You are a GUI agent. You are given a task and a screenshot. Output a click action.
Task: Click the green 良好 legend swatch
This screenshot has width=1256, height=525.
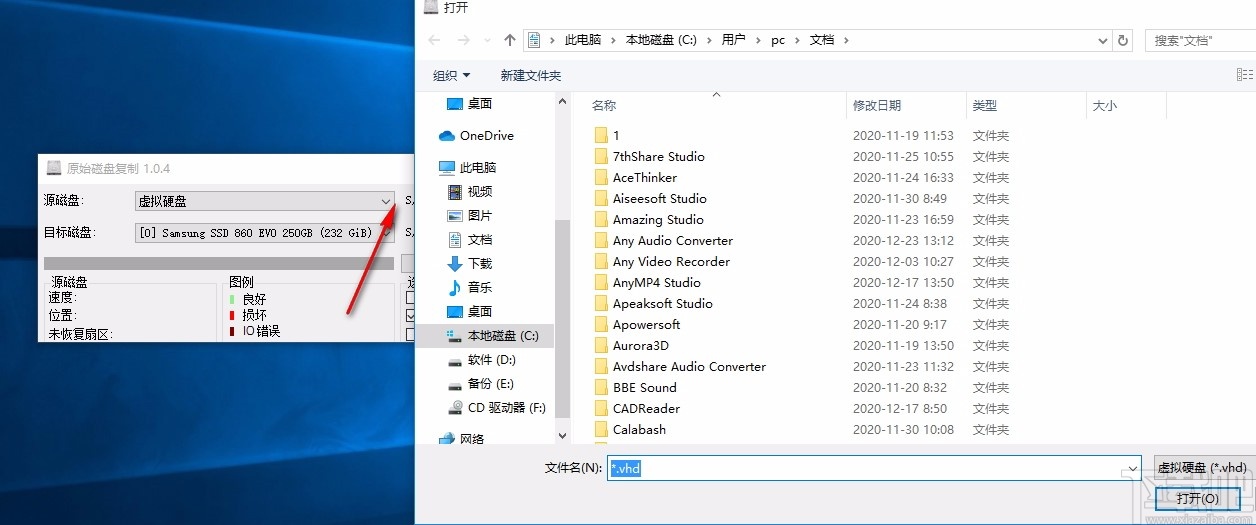click(x=232, y=299)
